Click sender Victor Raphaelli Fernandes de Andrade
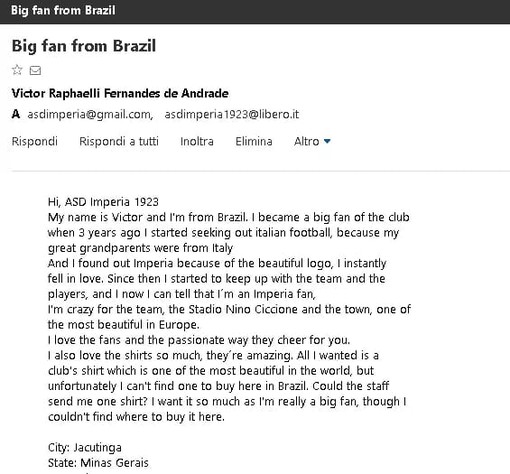The image size is (510, 474). point(120,93)
